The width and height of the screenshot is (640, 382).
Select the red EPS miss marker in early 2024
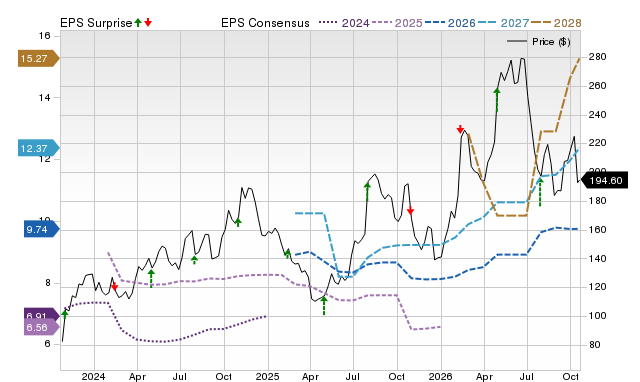tap(115, 286)
